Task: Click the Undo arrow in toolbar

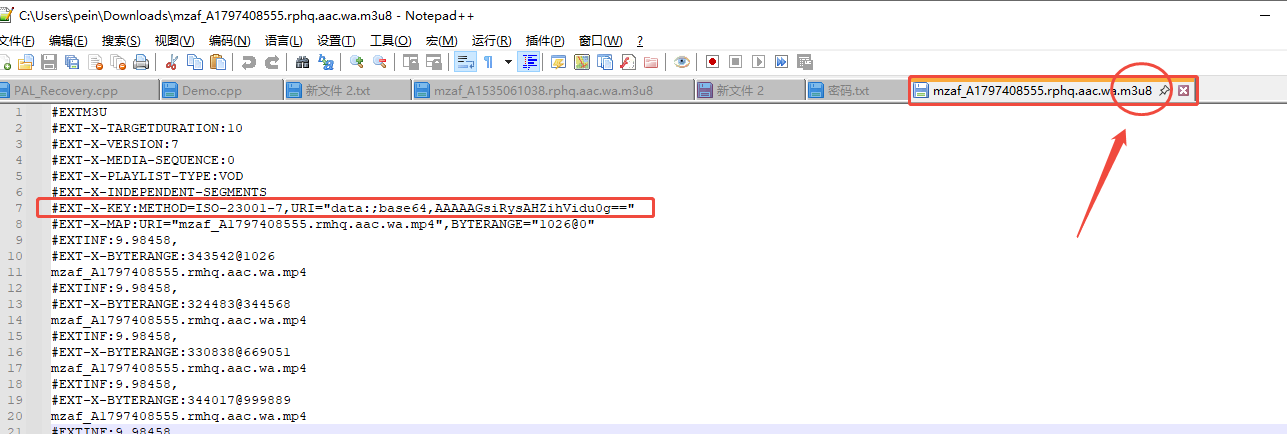Action: [x=248, y=62]
